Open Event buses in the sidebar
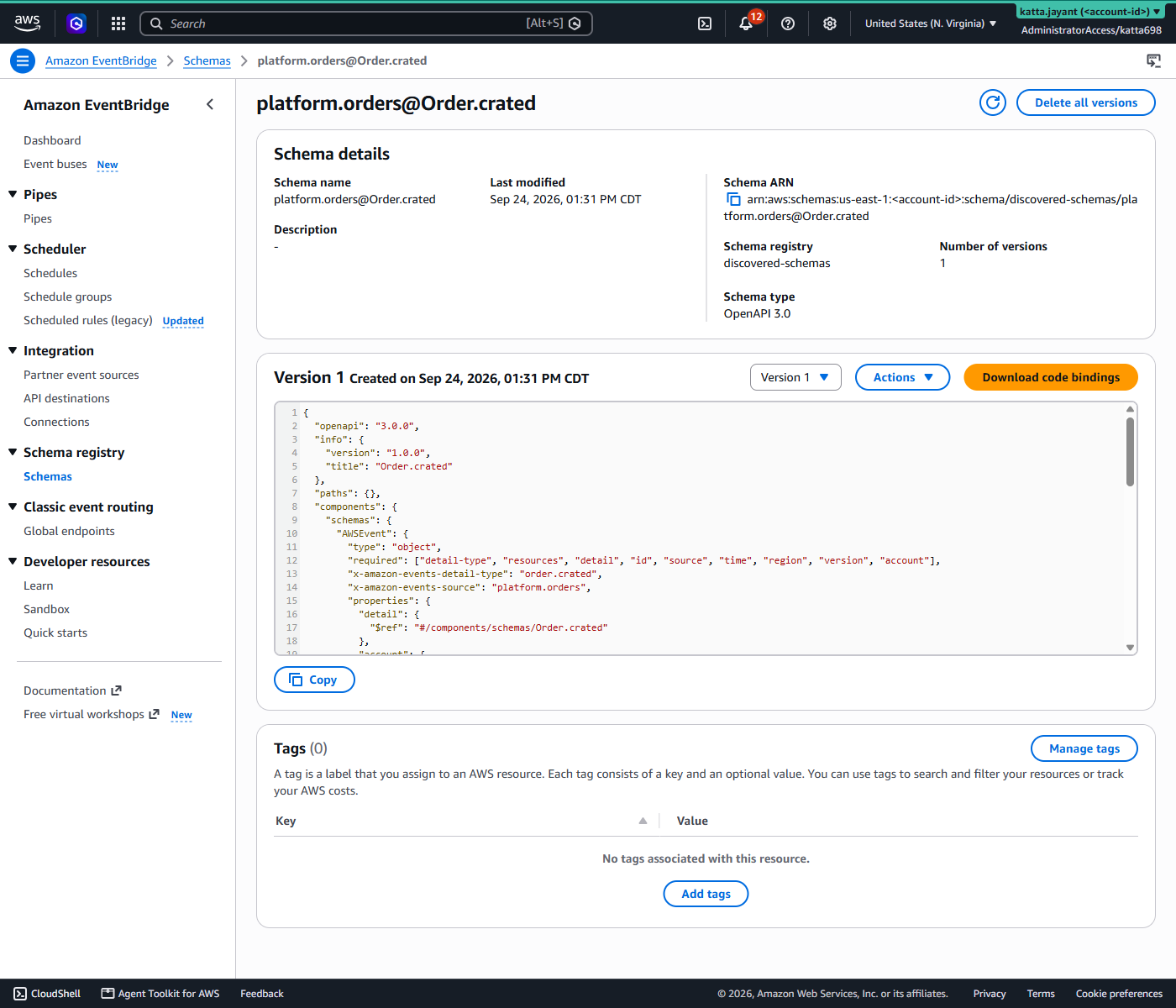This screenshot has height=1008, width=1176. coord(55,164)
